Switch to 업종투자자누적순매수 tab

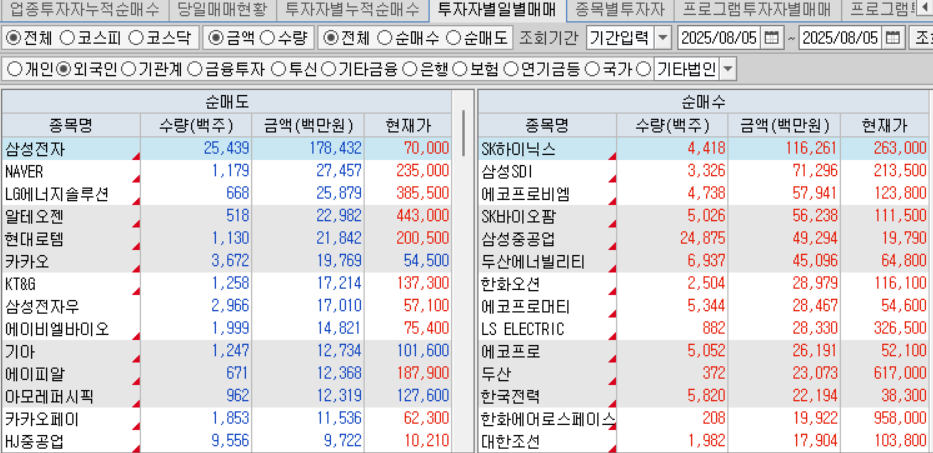84,9
